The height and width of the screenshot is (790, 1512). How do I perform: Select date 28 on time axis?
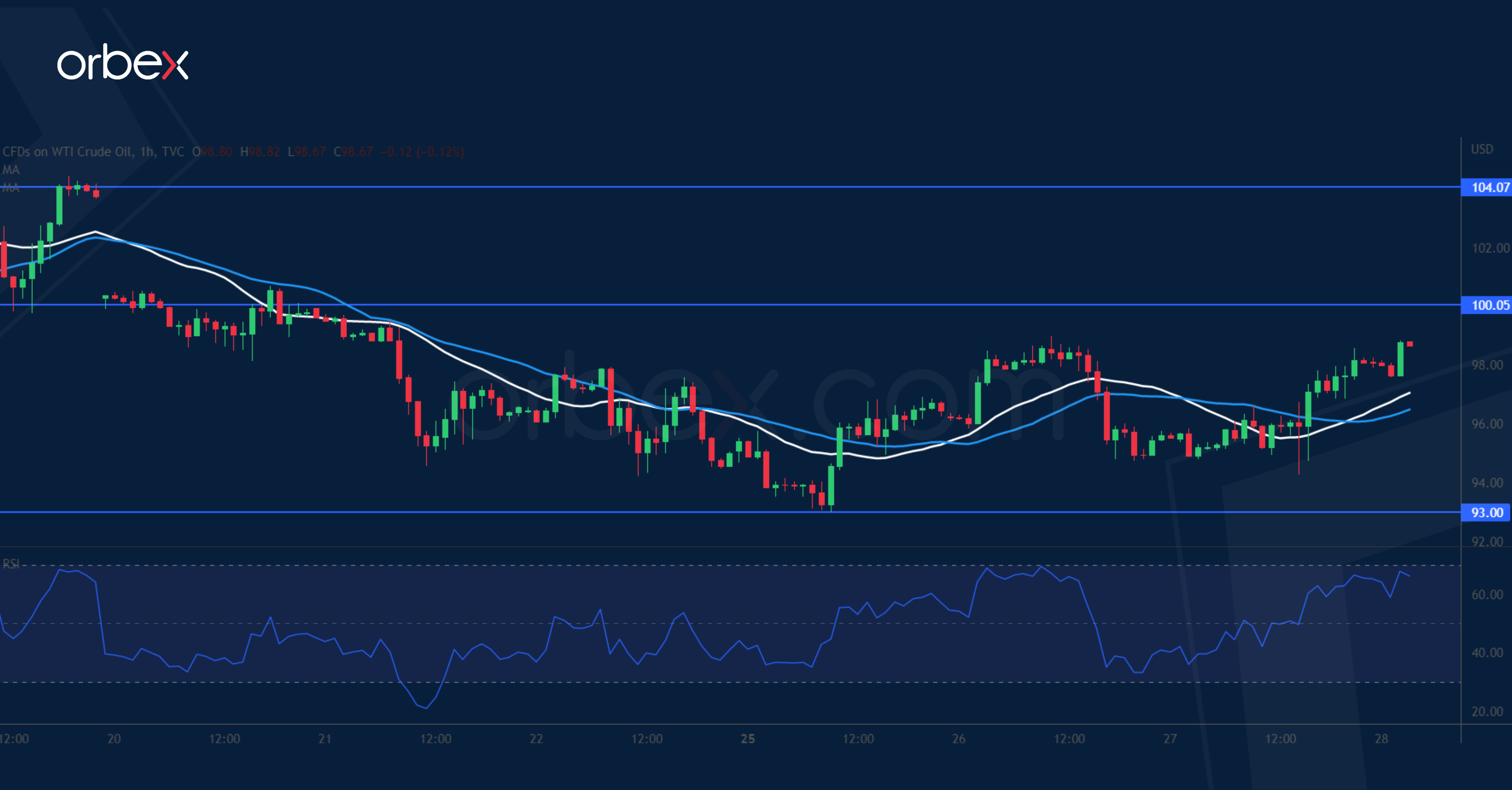(x=1381, y=739)
